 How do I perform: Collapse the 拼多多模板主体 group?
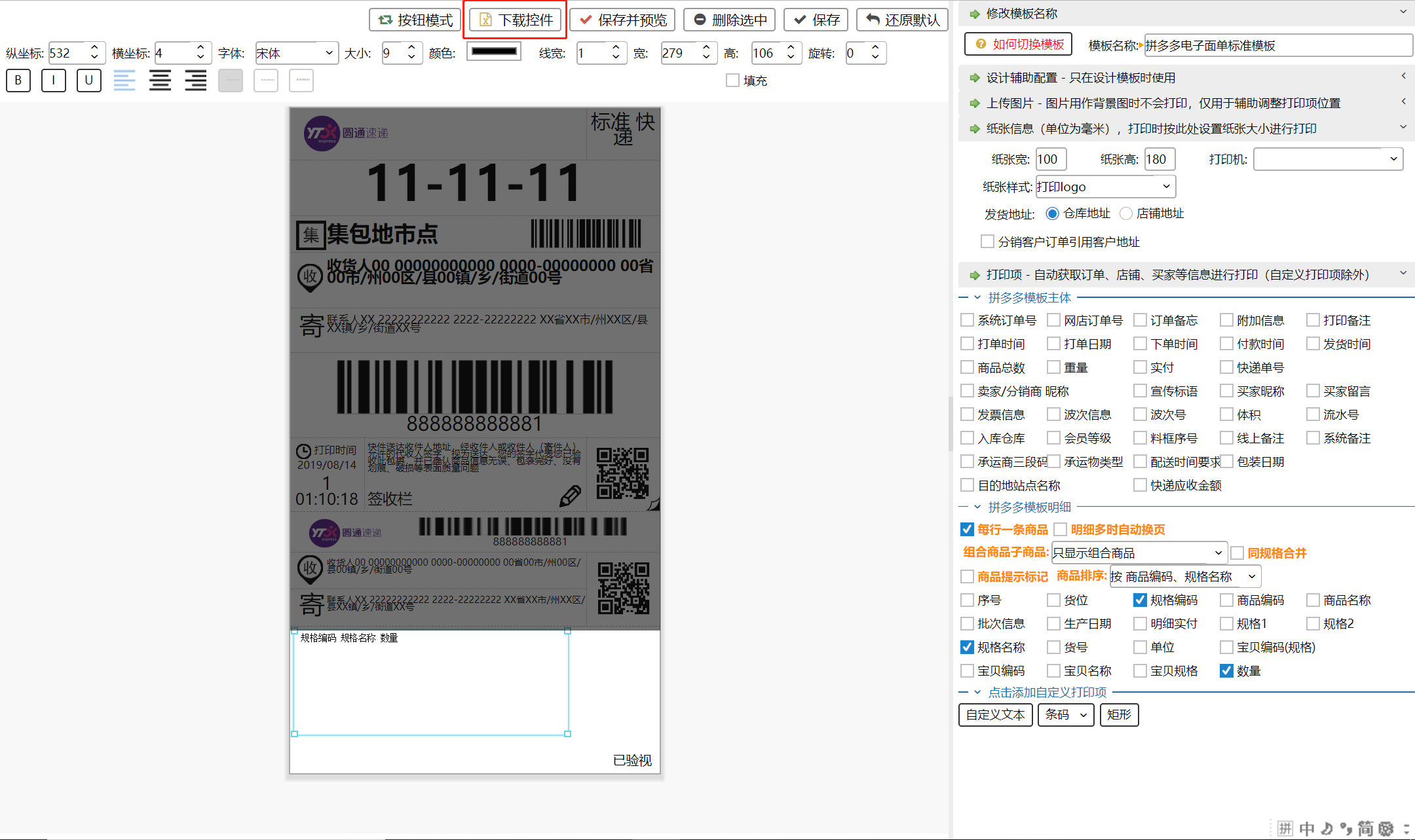(977, 298)
